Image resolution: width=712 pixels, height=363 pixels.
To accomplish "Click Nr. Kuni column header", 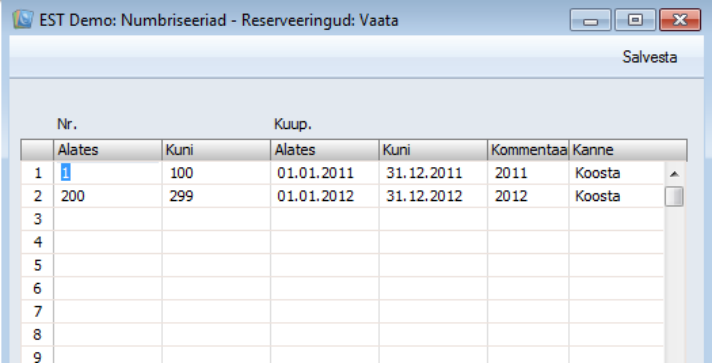I will [x=216, y=150].
